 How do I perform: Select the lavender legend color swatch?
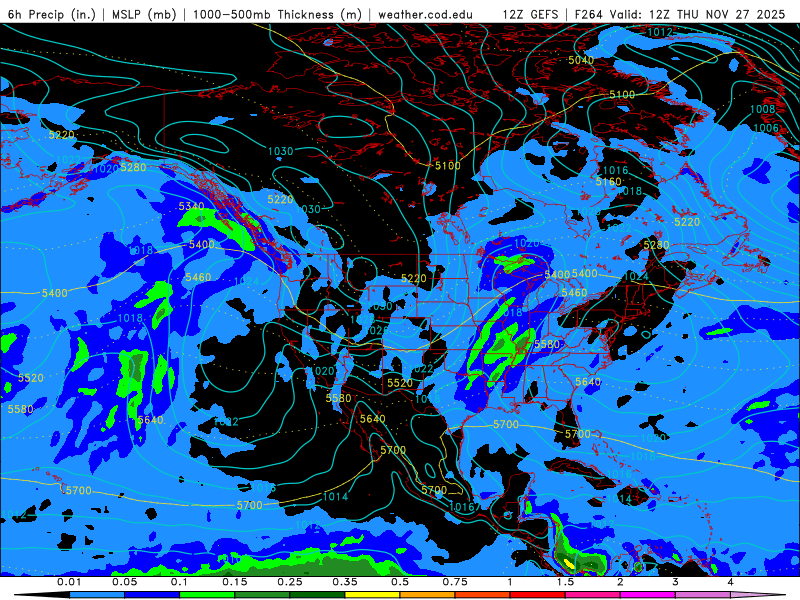pos(703,595)
